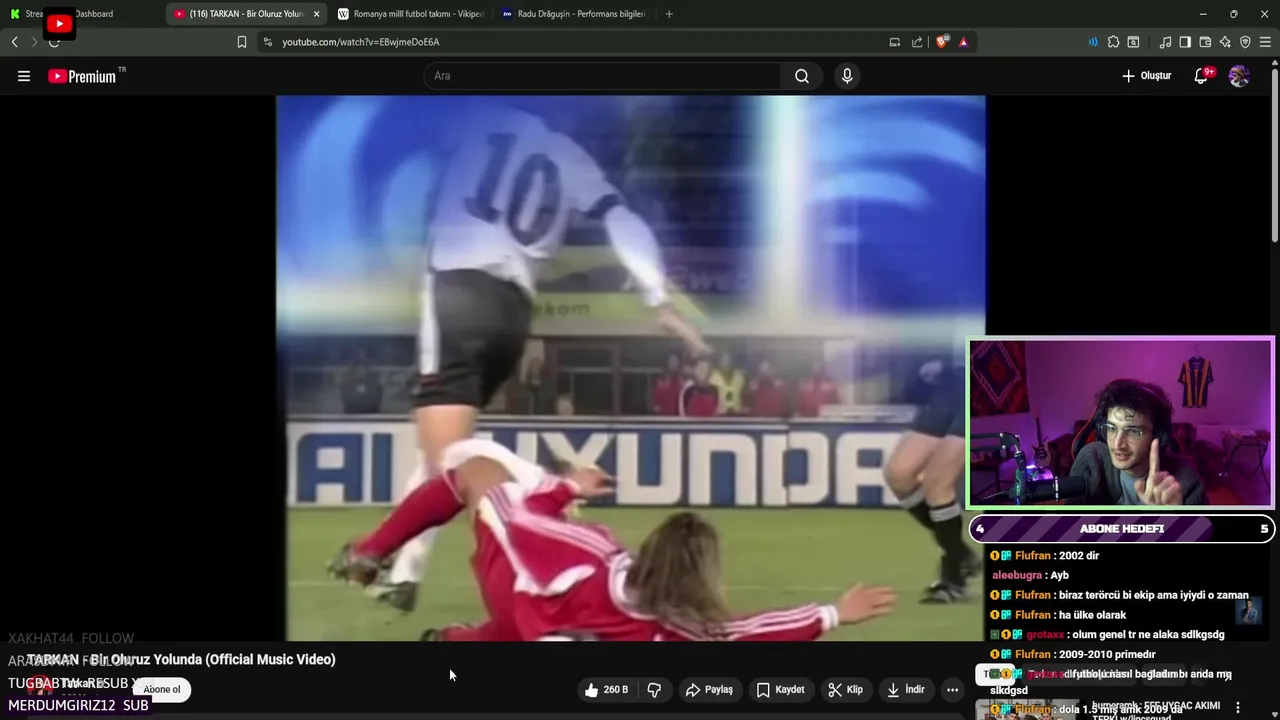
Task: Switch to Romanya millî futbol takımı tab
Action: point(410,14)
